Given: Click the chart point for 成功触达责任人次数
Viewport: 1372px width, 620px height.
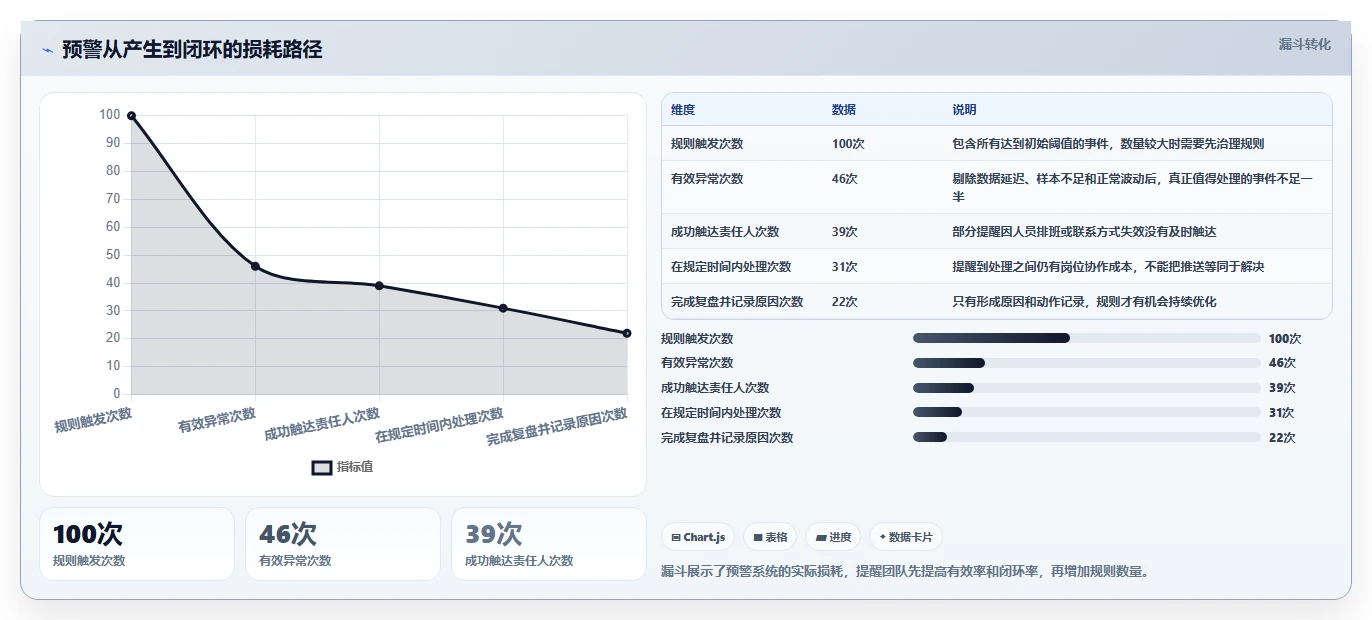Looking at the screenshot, I should [379, 286].
